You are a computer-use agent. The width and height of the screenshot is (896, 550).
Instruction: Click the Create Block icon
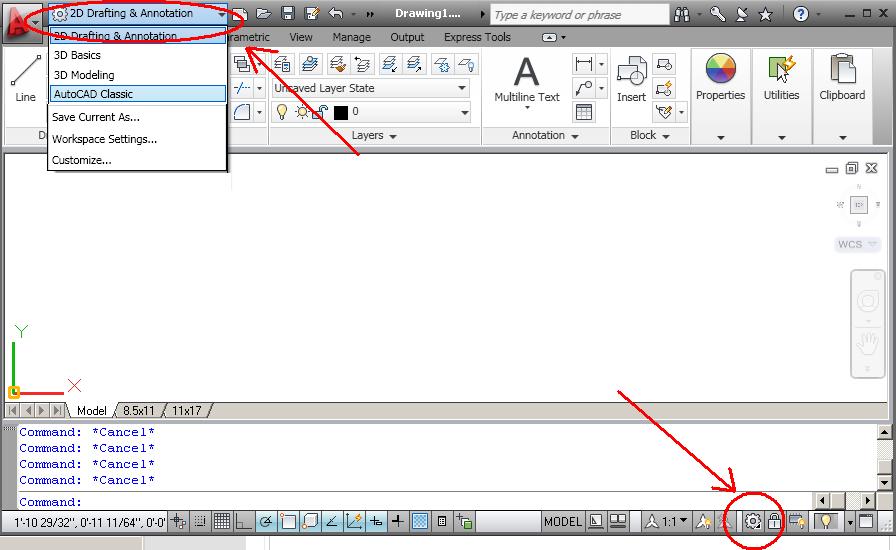[x=664, y=64]
